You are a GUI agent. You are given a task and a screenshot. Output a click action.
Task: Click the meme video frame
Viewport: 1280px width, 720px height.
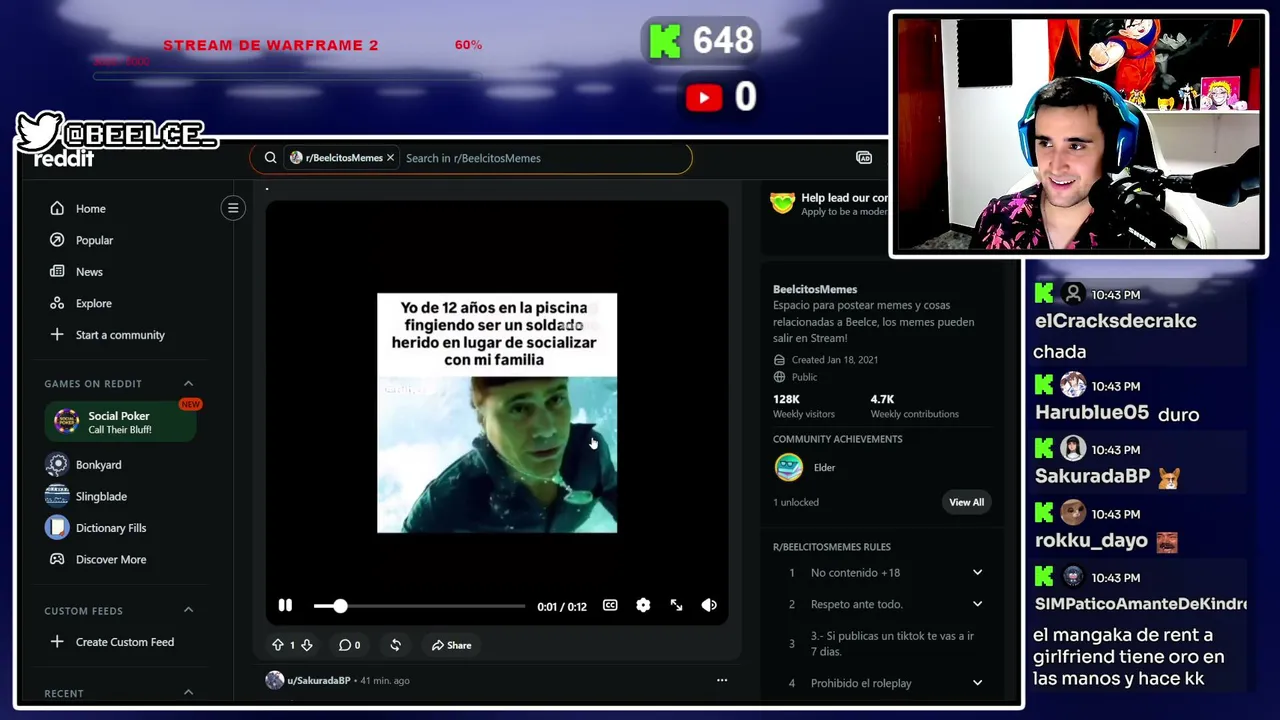coord(497,413)
